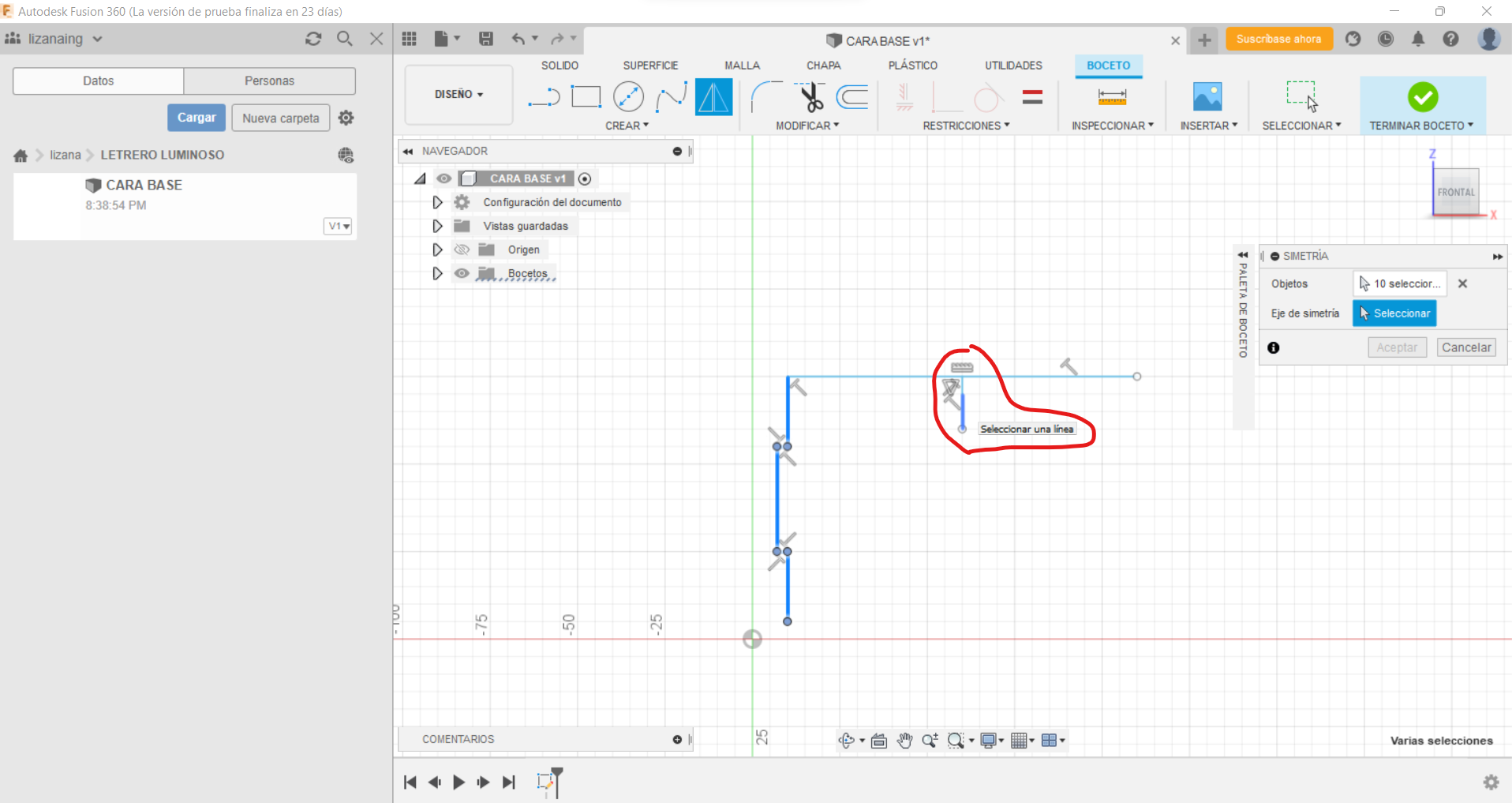This screenshot has width=1512, height=803.
Task: Activate the CARA BASE v1 radio button
Action: (585, 178)
